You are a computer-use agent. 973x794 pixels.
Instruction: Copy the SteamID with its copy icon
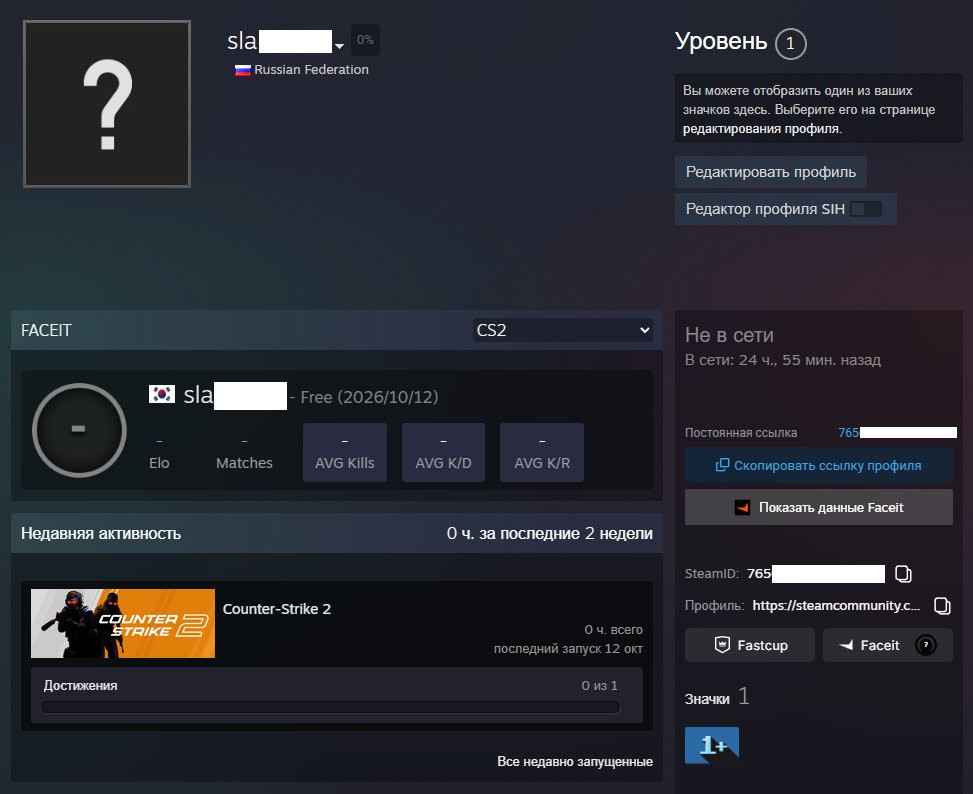(x=904, y=574)
